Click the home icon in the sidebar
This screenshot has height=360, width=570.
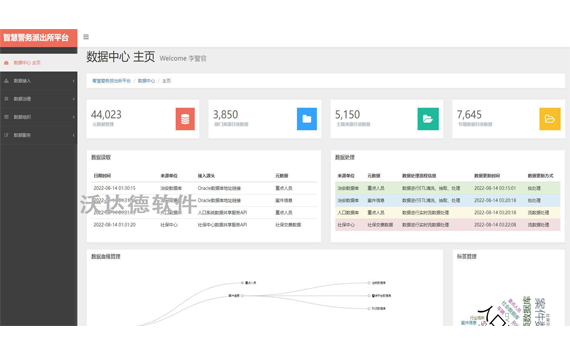coord(6,63)
